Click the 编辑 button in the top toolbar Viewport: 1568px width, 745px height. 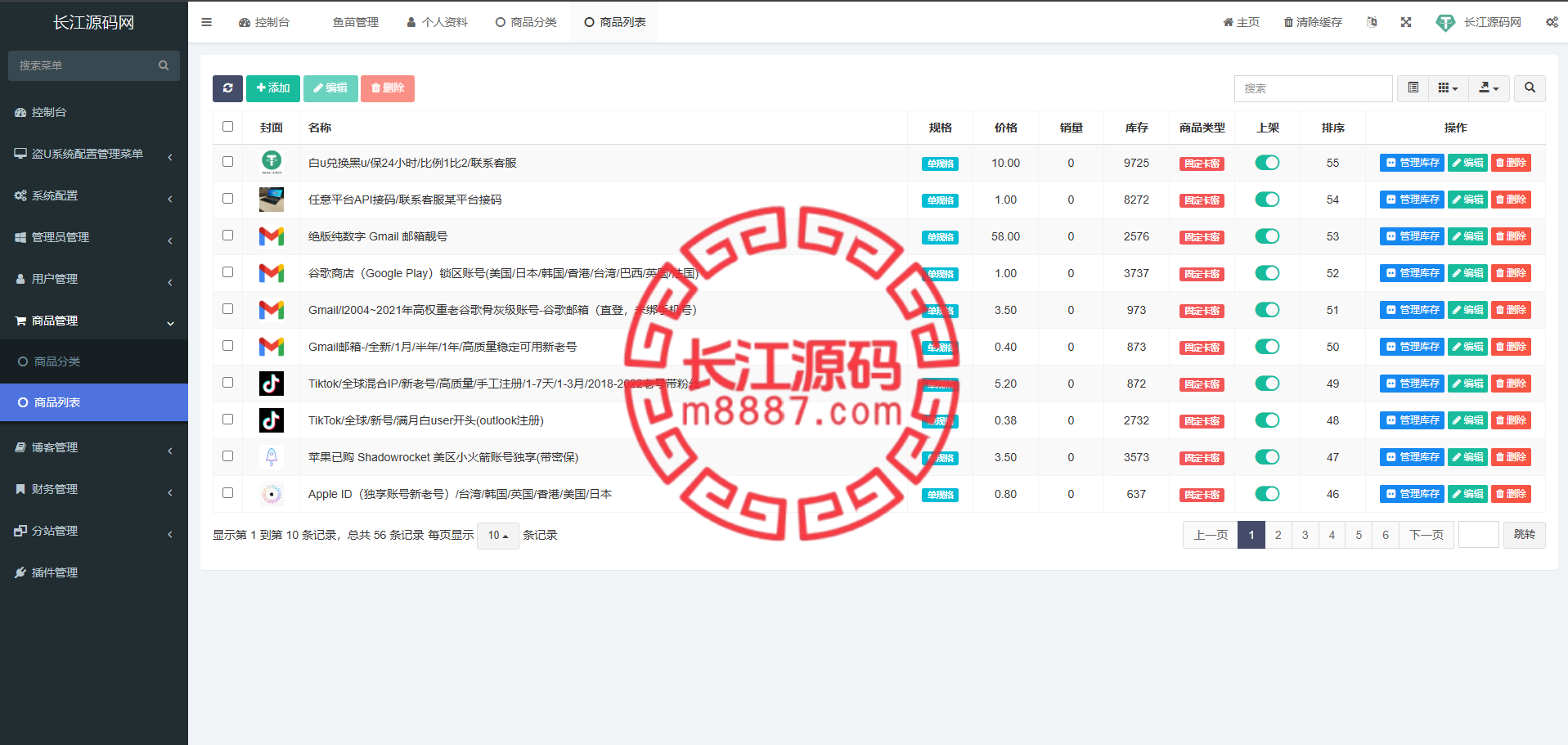click(x=330, y=88)
